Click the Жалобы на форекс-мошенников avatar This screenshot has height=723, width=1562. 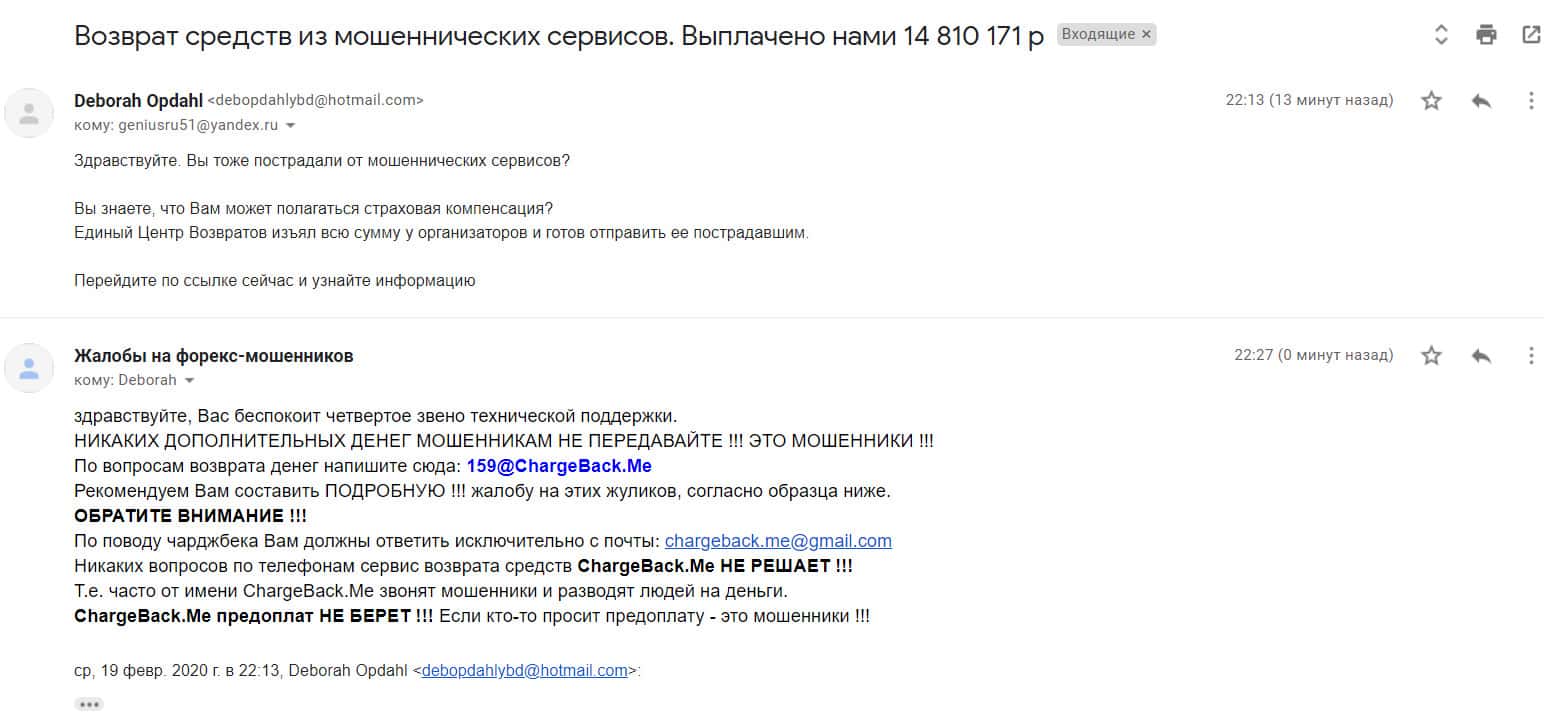pos(29,368)
